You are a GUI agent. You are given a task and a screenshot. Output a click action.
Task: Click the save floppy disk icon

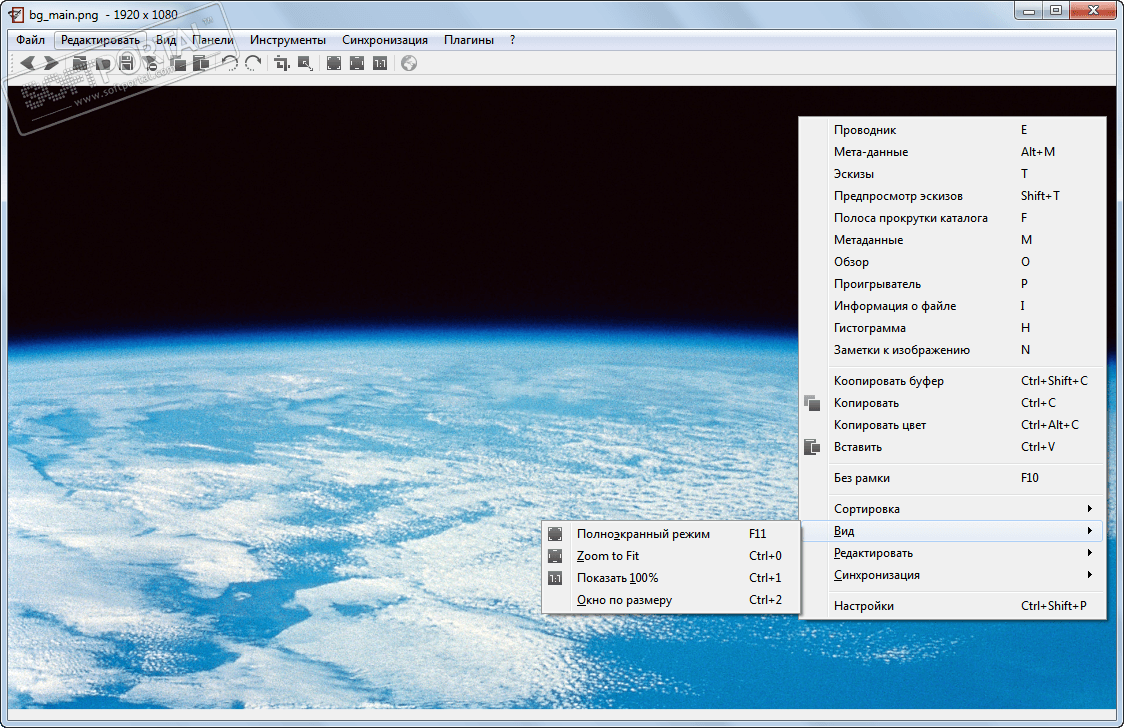[126, 63]
